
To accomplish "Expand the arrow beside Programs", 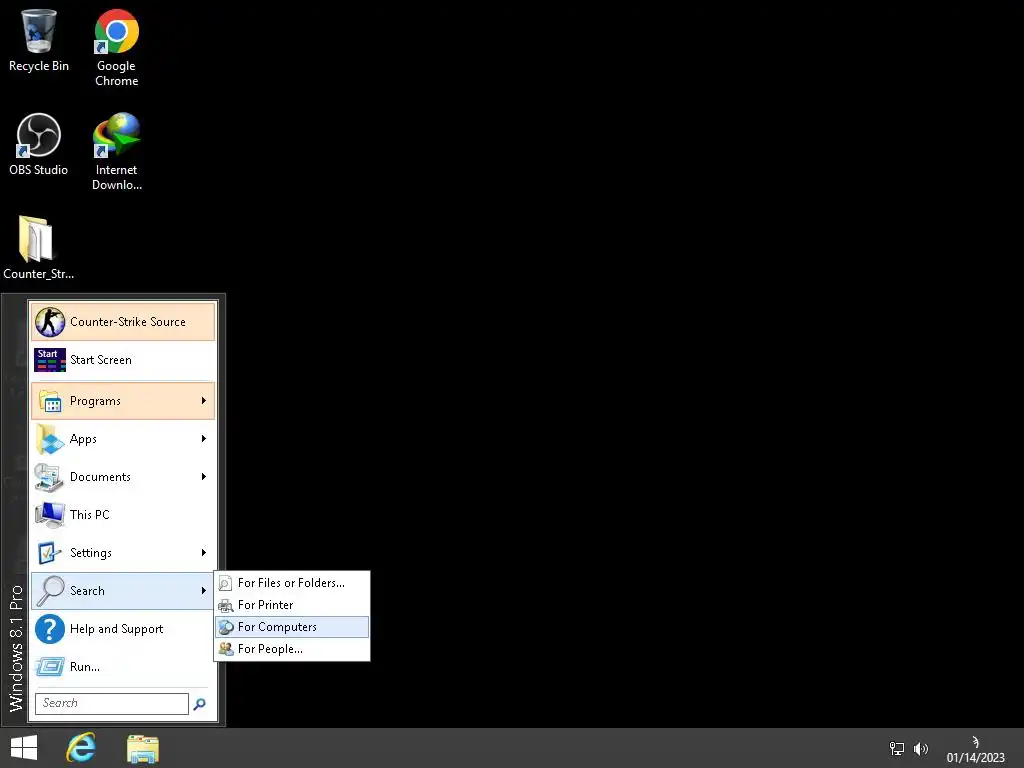I will 204,400.
